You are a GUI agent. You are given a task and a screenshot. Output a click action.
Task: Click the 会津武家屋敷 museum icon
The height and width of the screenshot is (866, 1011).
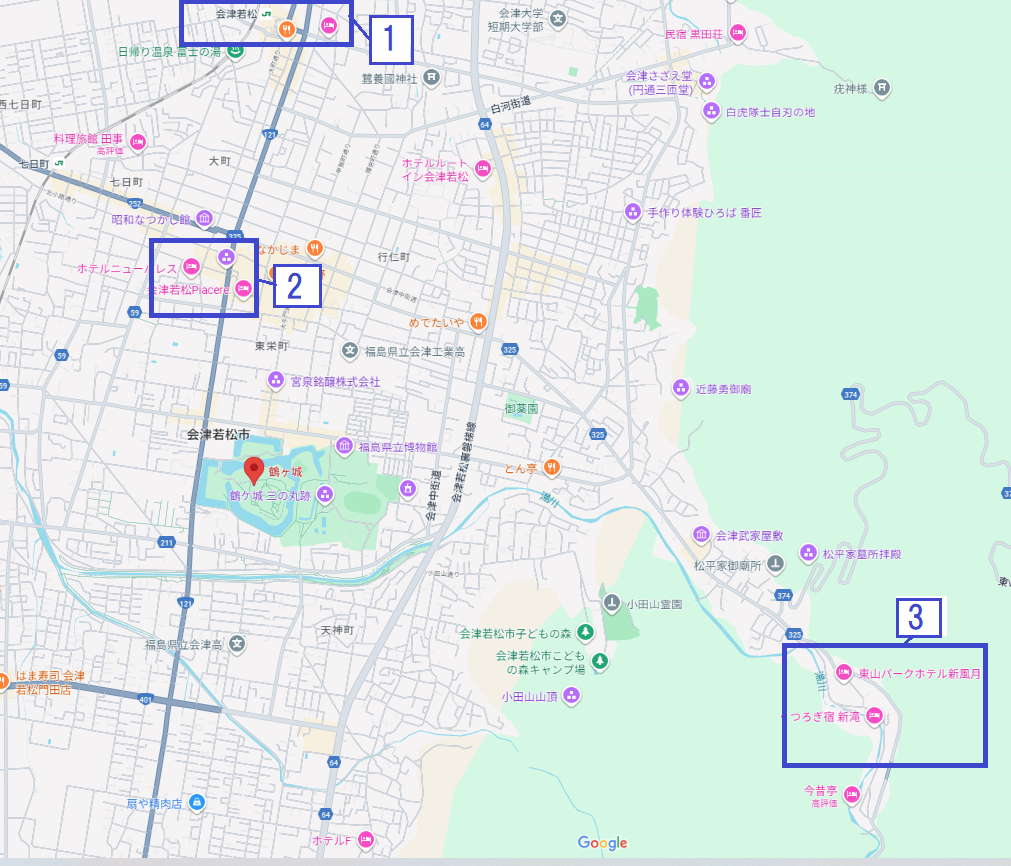(x=701, y=535)
